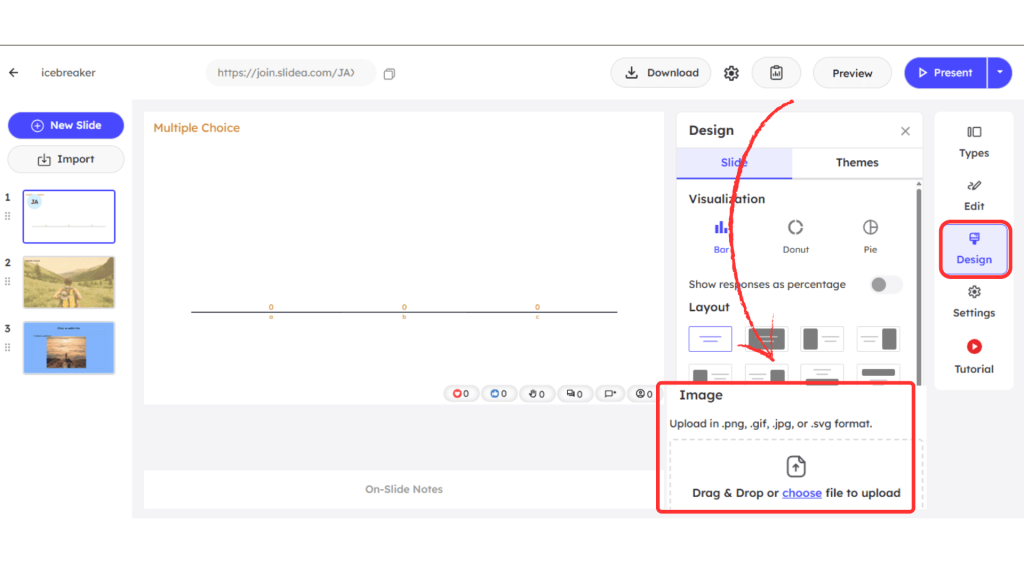Select slide 2 thumbnail in the sidebar

click(x=68, y=281)
